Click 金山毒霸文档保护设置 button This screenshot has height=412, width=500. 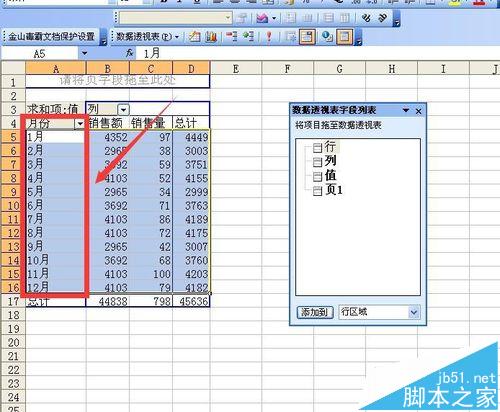pyautogui.click(x=52, y=36)
